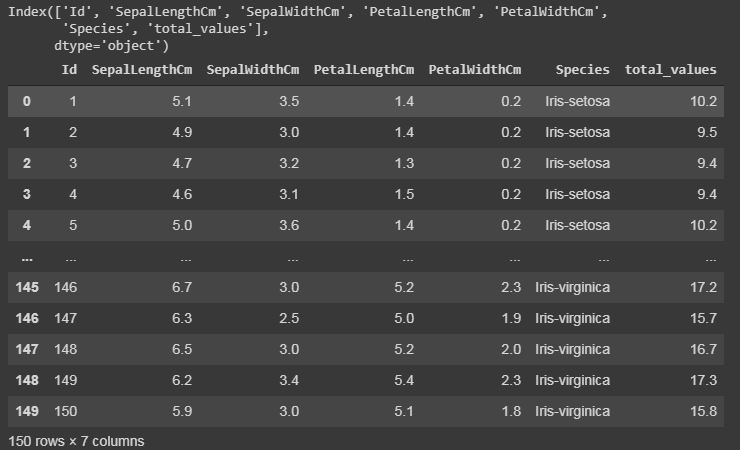The height and width of the screenshot is (450, 740).
Task: Click the Iris-virginica cell in row 147
Action: (572, 350)
